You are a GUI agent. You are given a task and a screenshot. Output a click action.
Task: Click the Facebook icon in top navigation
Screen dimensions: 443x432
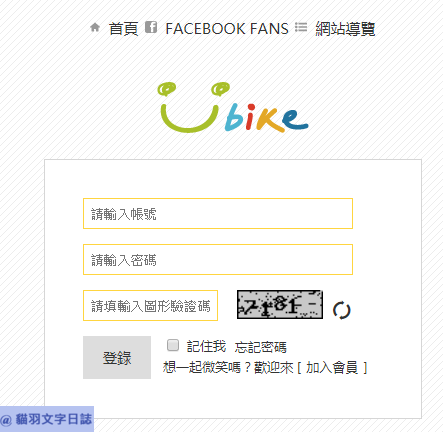tap(151, 27)
